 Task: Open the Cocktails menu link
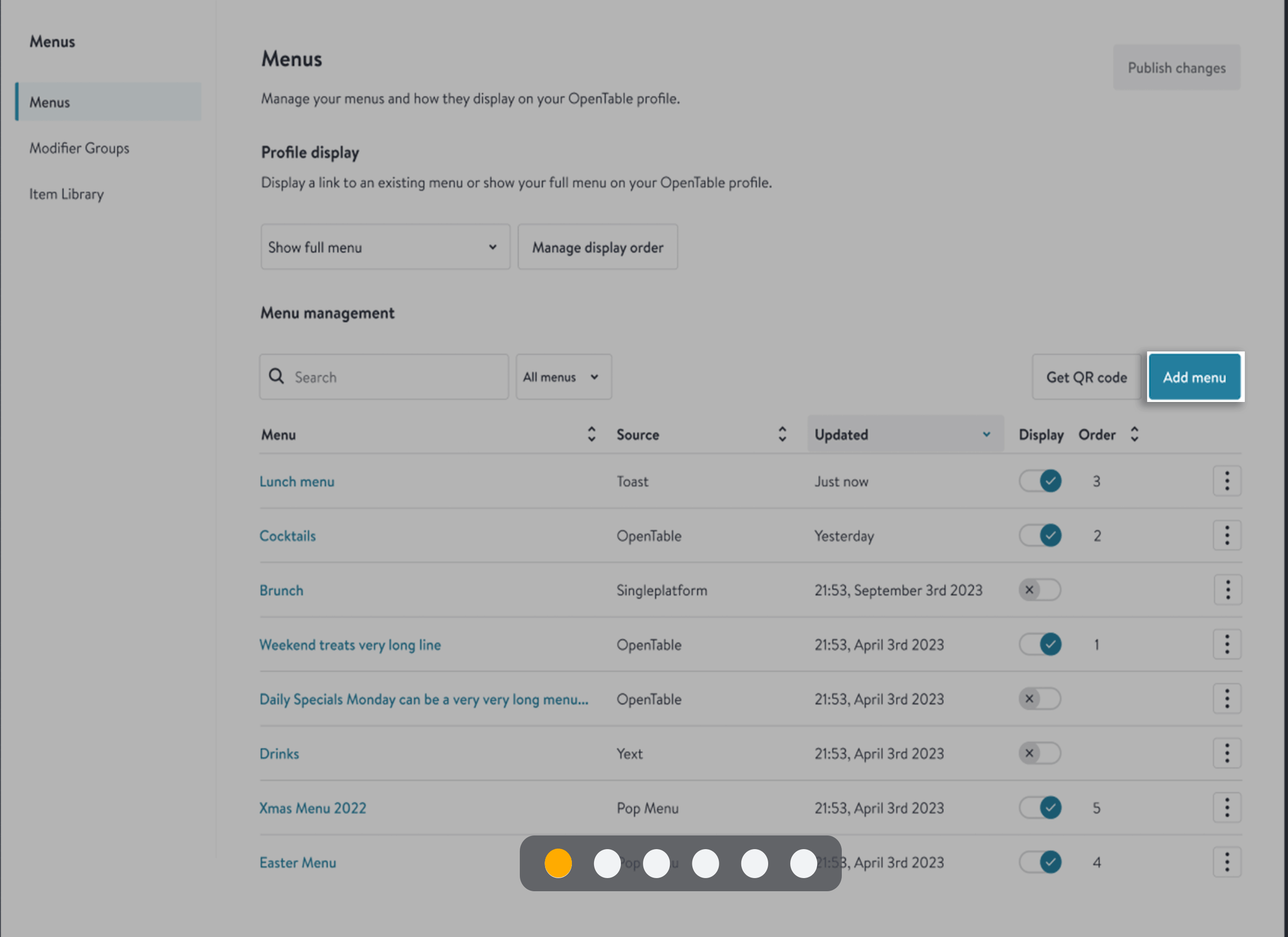287,536
